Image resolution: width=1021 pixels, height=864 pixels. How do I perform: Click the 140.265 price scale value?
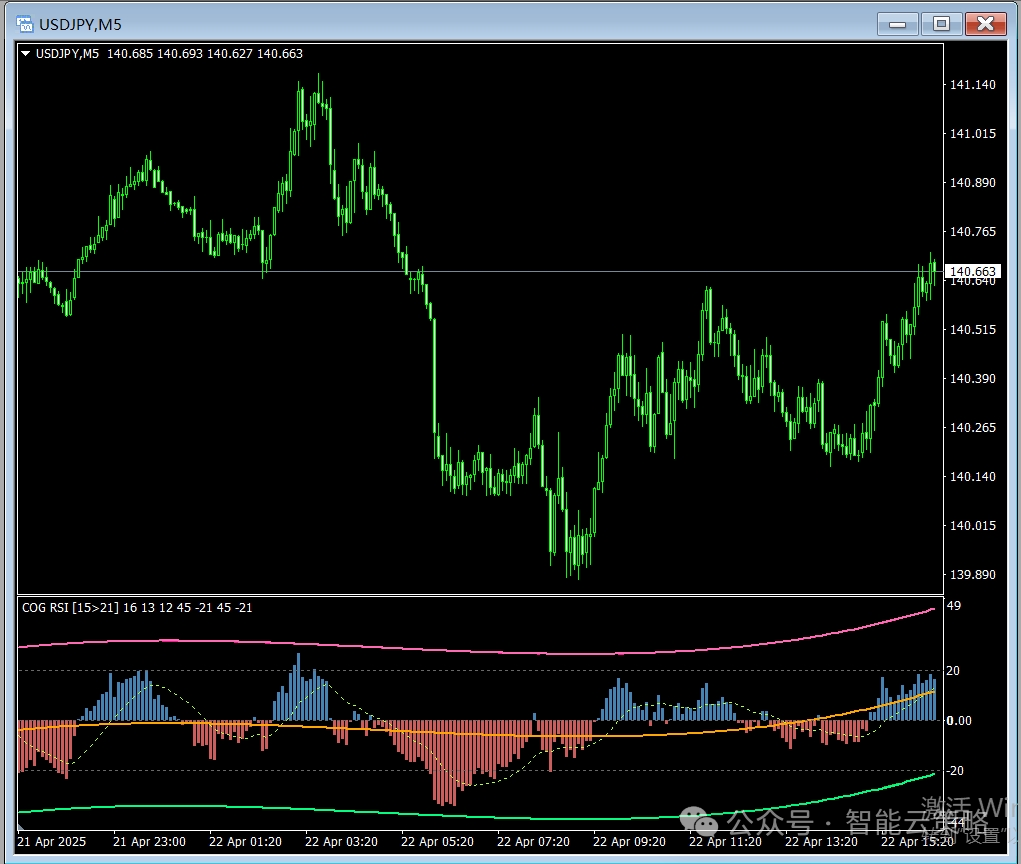pos(972,428)
